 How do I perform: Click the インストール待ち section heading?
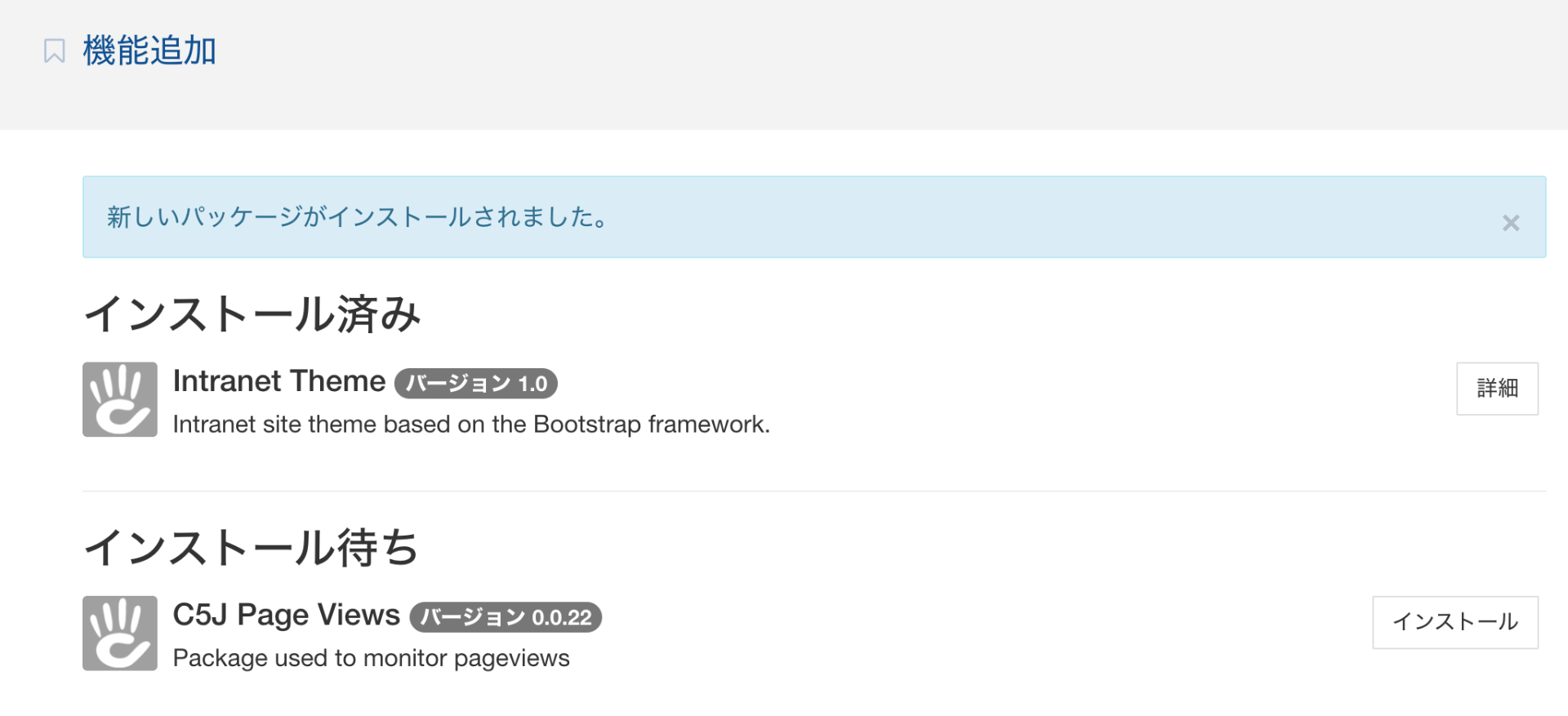pyautogui.click(x=251, y=547)
